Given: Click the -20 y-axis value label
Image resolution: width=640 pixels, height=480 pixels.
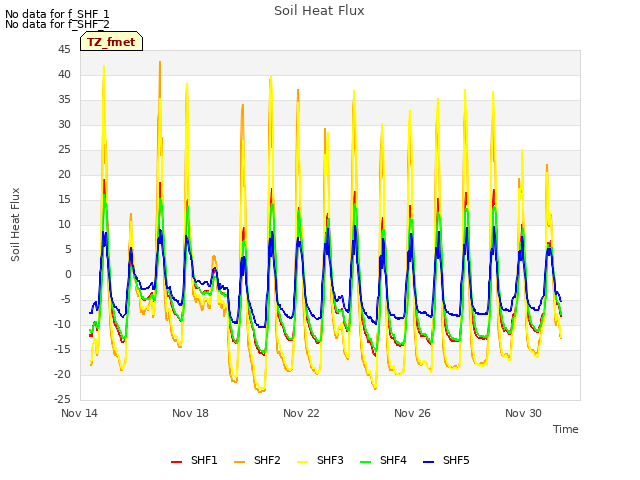Looking at the screenshot, I should pyautogui.click(x=62, y=374).
